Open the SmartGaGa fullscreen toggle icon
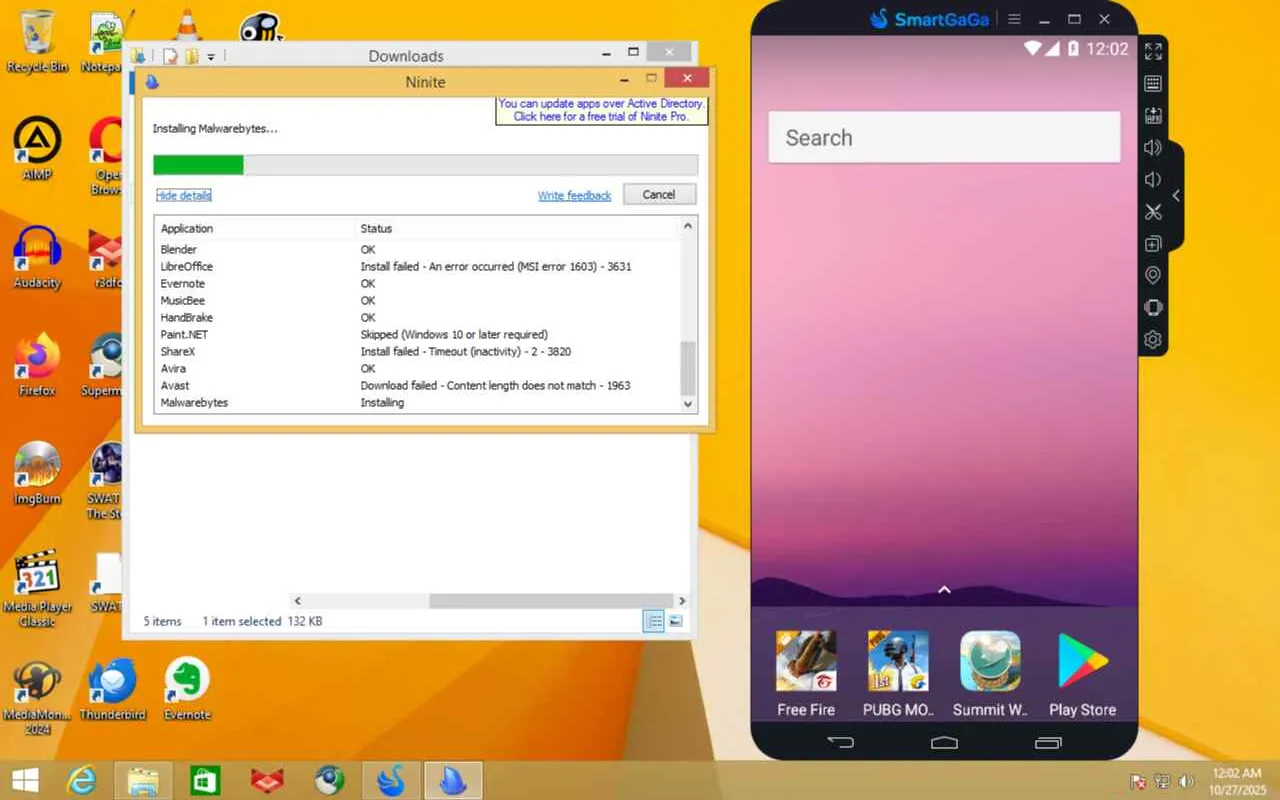This screenshot has height=800, width=1280. coord(1153,51)
